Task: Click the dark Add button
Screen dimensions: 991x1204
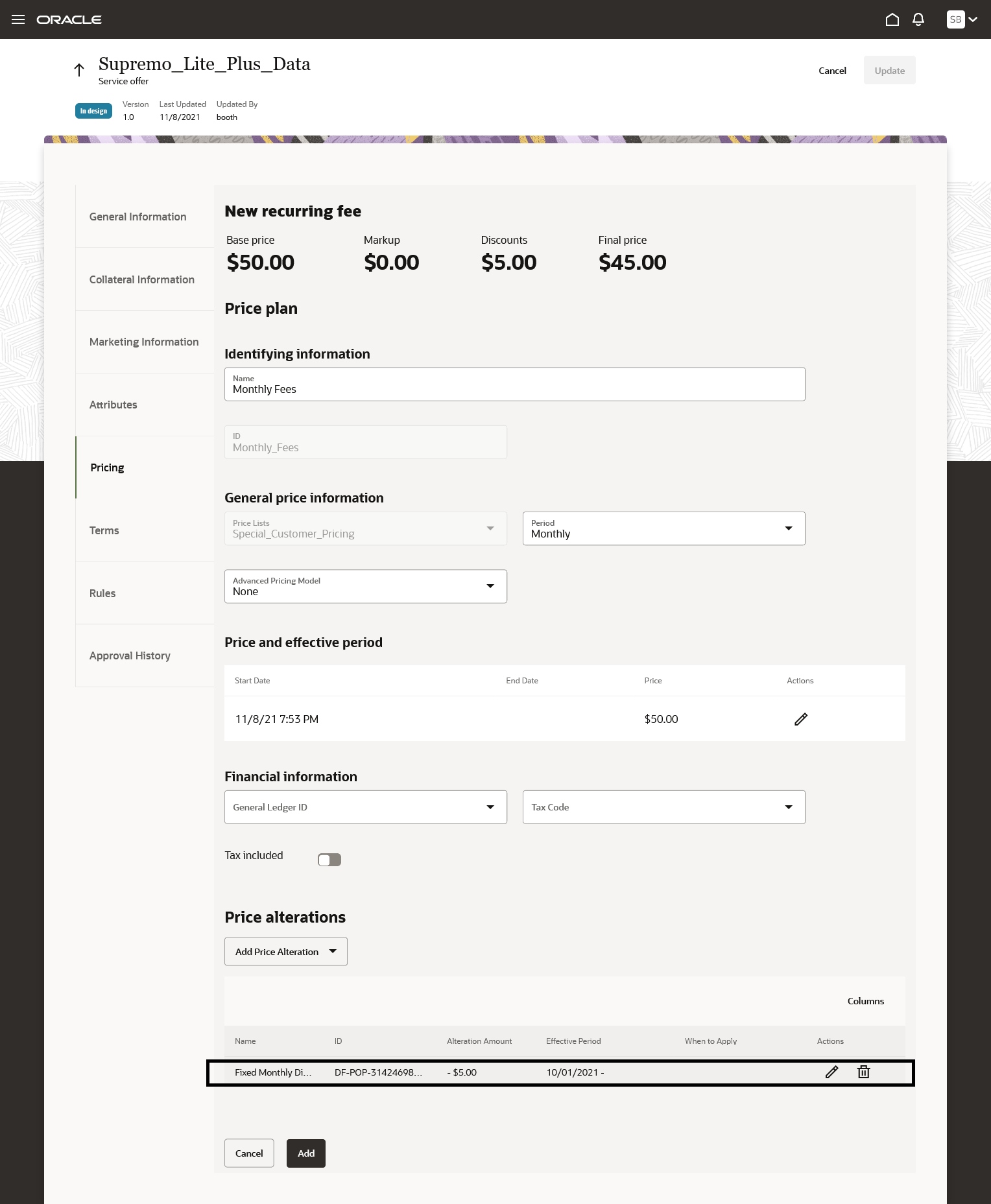Action: [306, 1153]
